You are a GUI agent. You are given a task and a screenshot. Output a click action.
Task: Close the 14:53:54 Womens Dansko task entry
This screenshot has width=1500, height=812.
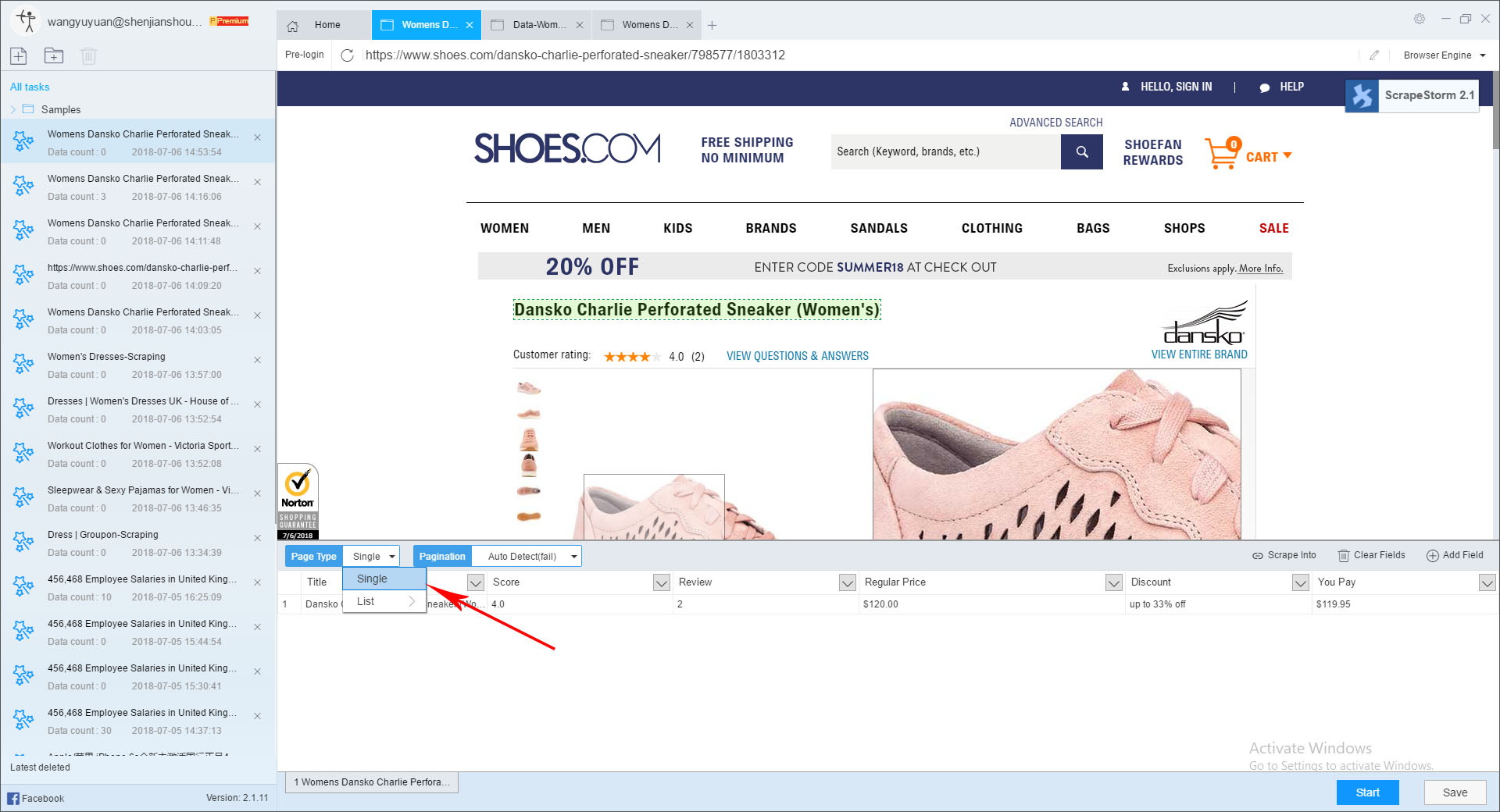point(257,137)
